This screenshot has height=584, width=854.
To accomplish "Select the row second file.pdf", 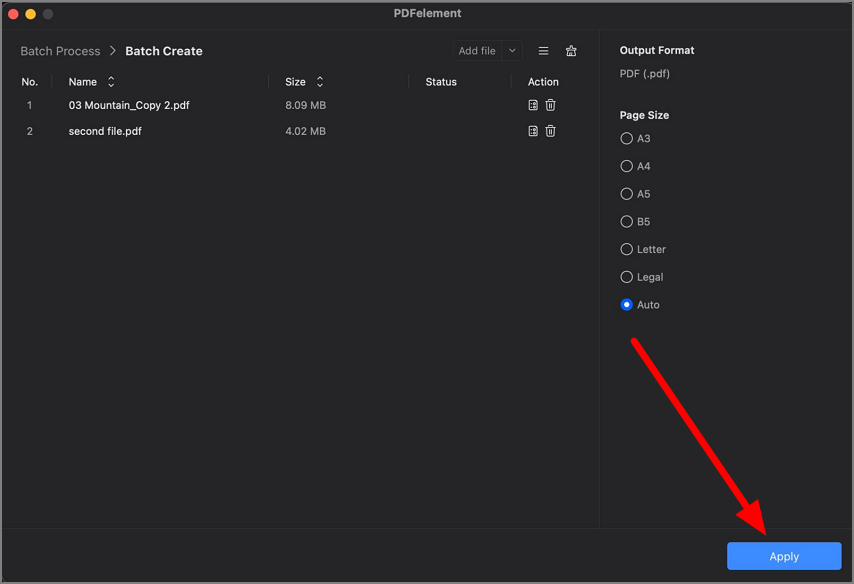I will pos(298,131).
